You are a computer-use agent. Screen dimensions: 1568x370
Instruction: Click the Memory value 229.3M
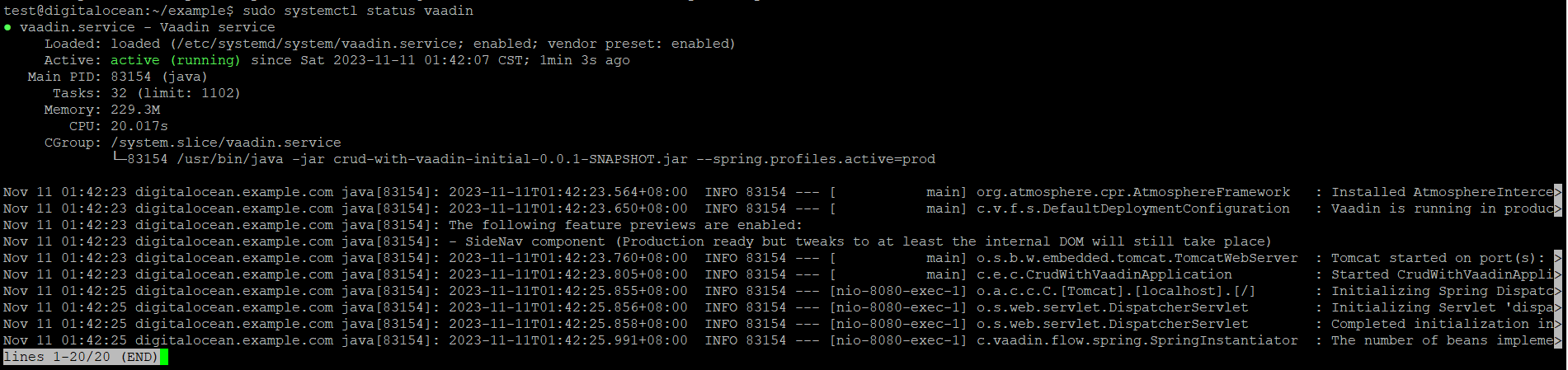pos(135,110)
